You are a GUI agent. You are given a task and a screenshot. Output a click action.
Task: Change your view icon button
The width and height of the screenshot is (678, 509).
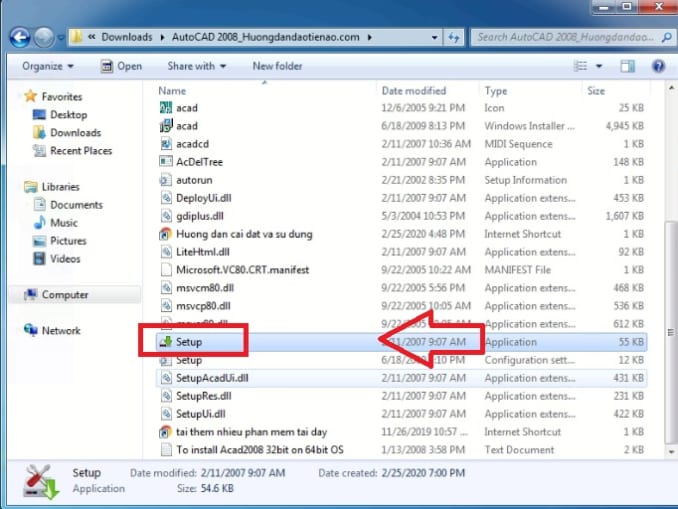[x=580, y=66]
